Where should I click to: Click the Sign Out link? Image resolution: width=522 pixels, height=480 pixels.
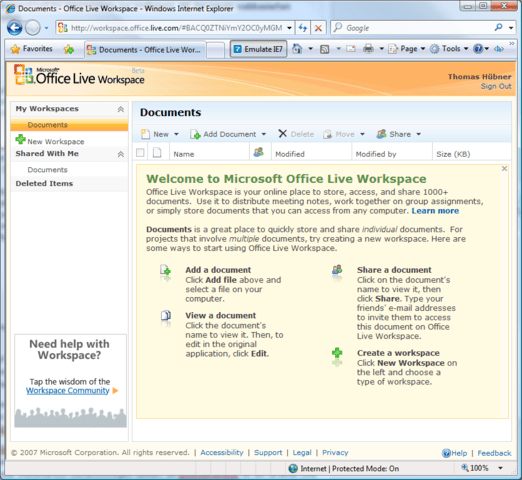tap(496, 86)
